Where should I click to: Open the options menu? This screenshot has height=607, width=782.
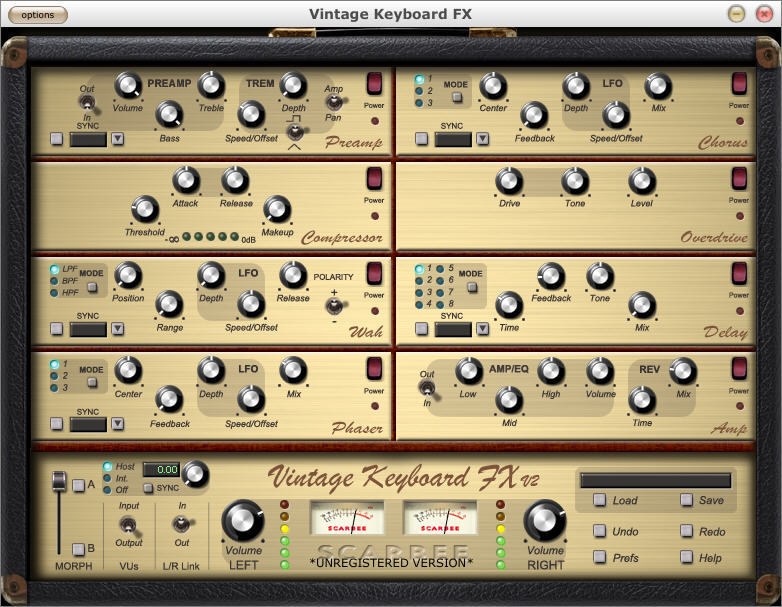click(38, 15)
